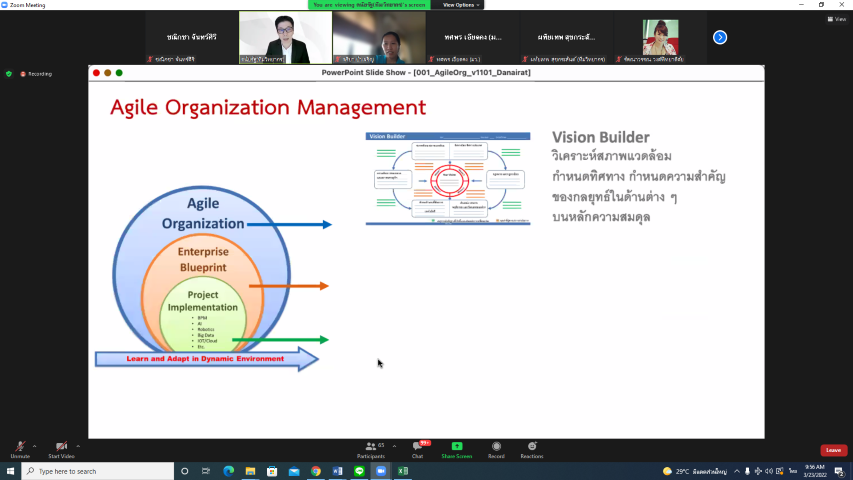This screenshot has height=480, width=853.
Task: Select the speaker's video thumbnail in the suit
Action: pos(285,37)
